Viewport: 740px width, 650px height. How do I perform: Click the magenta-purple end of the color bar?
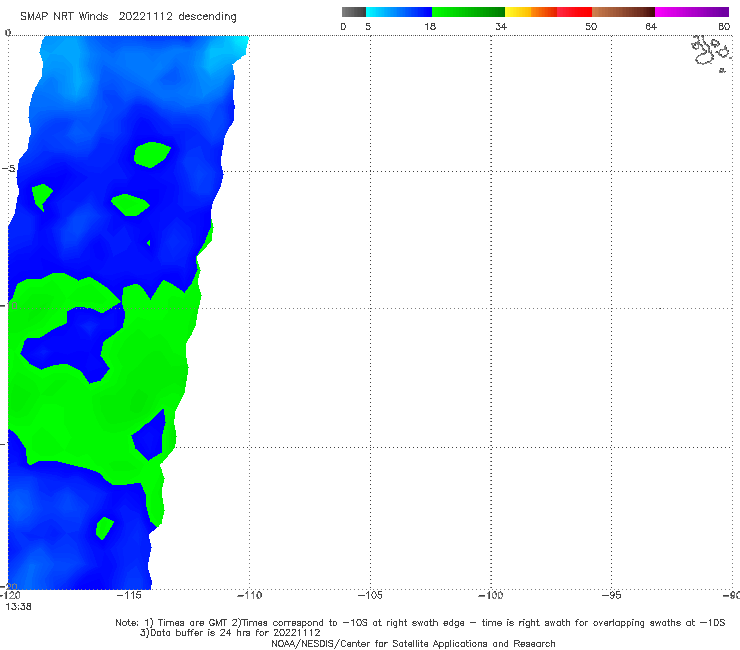(692, 12)
